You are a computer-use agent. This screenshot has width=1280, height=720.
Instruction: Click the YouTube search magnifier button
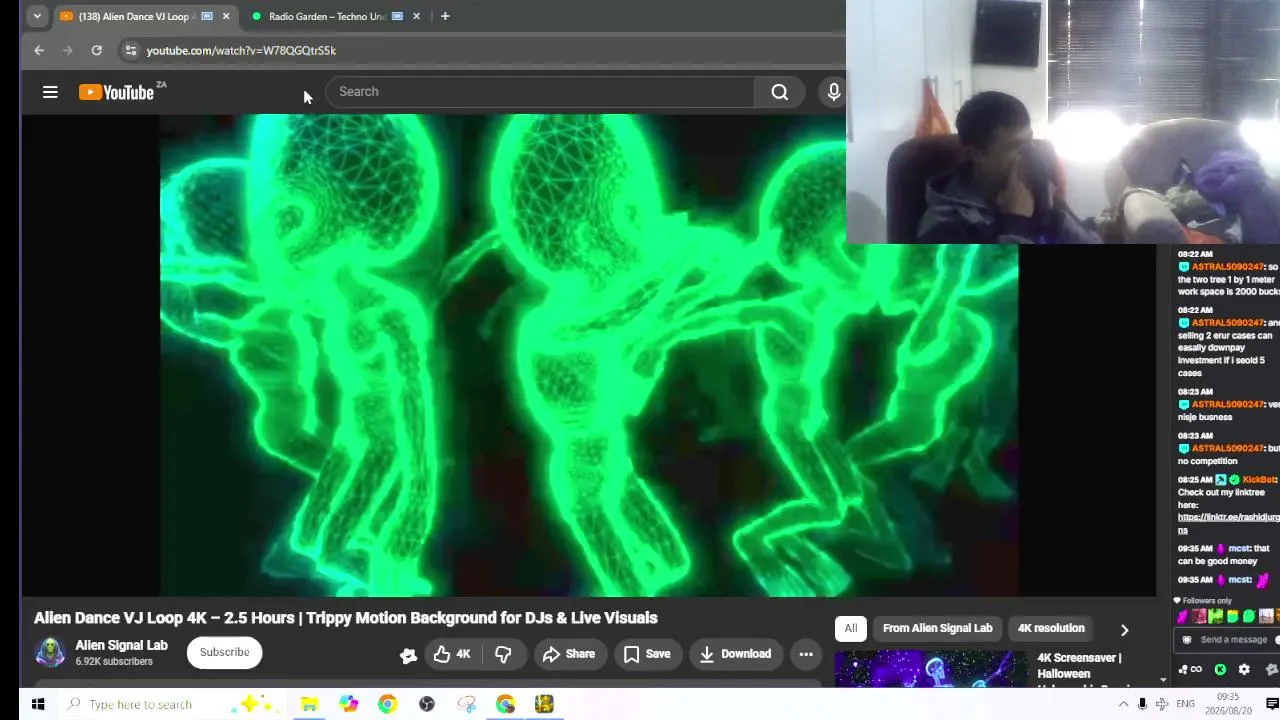pos(780,92)
